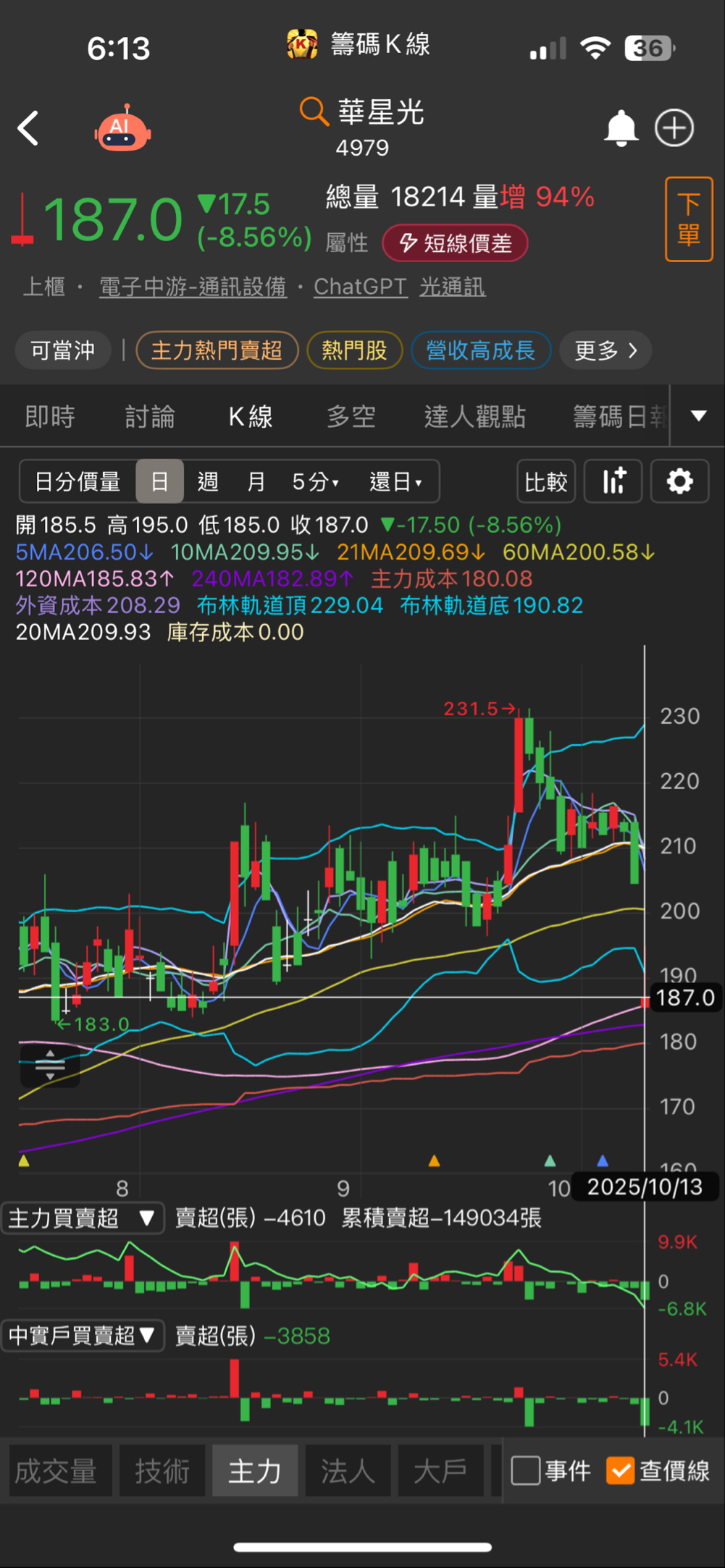Image resolution: width=725 pixels, height=1568 pixels.
Task: Open the 還日 adjustment dropdown
Action: [395, 481]
